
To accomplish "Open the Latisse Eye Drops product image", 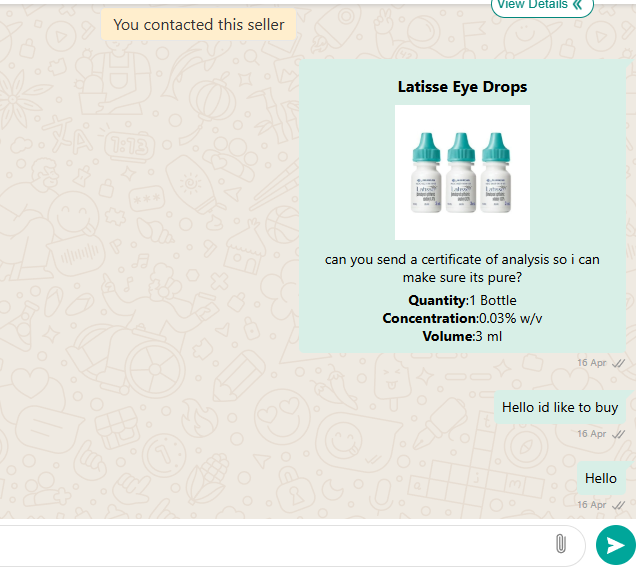I will point(462,172).
